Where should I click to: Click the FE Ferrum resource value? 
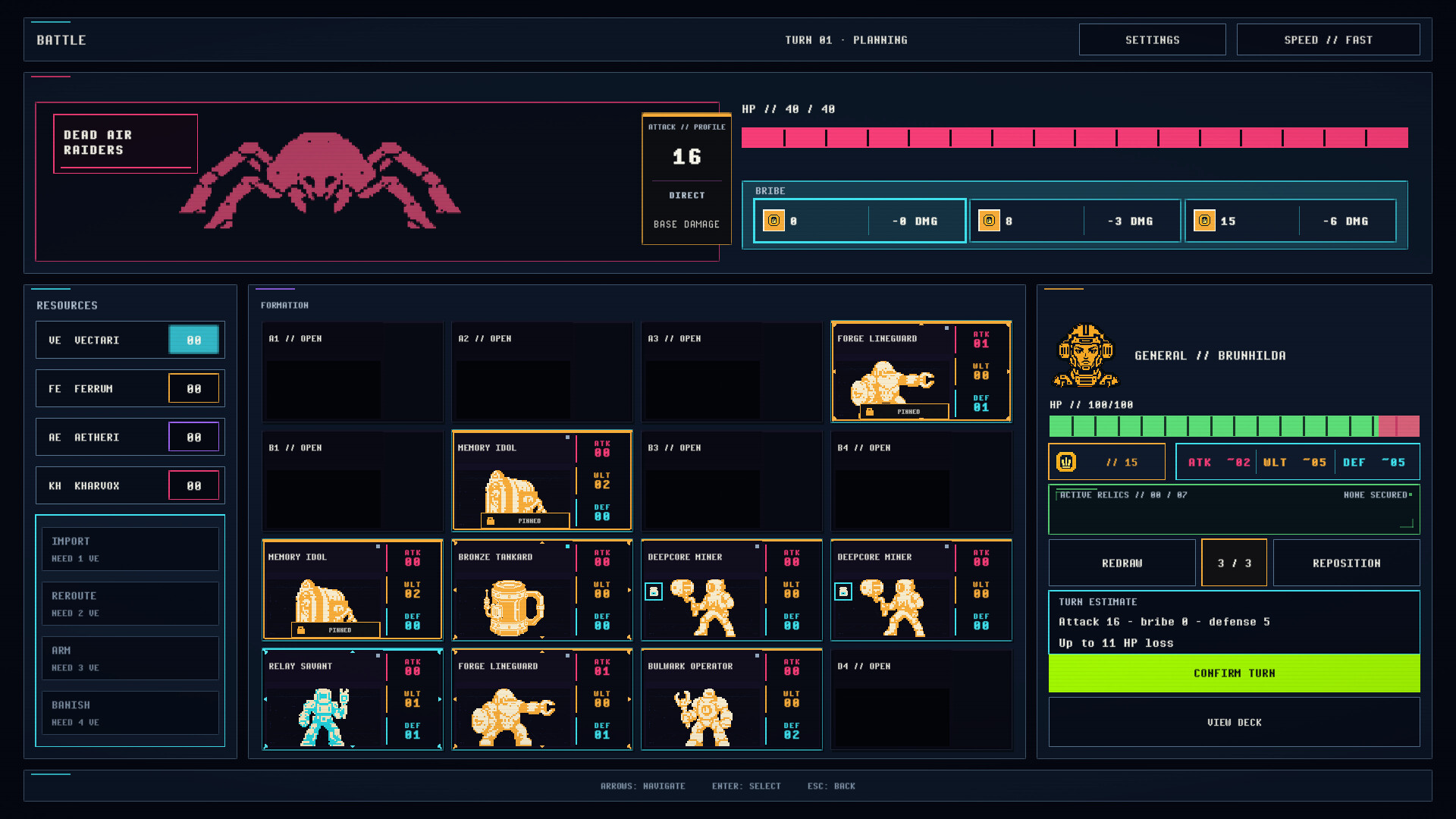tap(194, 388)
